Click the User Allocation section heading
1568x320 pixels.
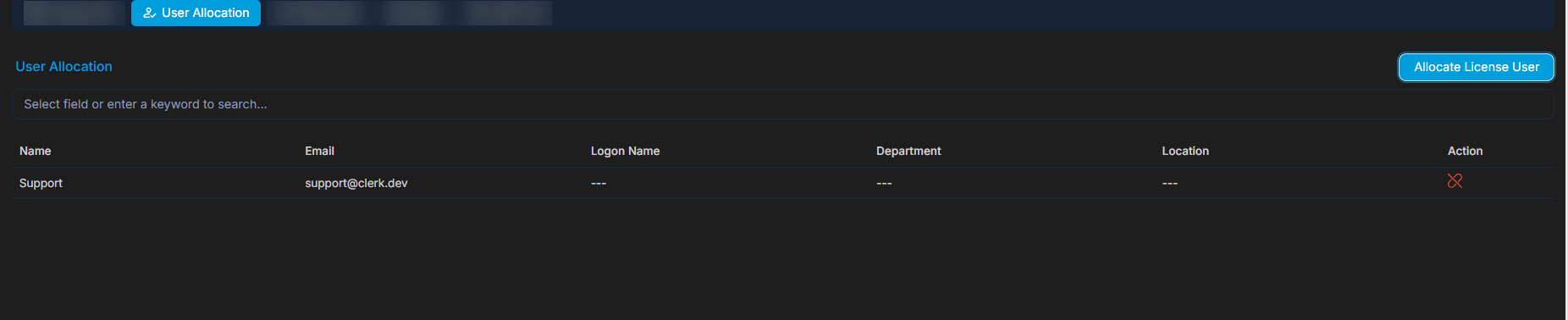point(63,66)
